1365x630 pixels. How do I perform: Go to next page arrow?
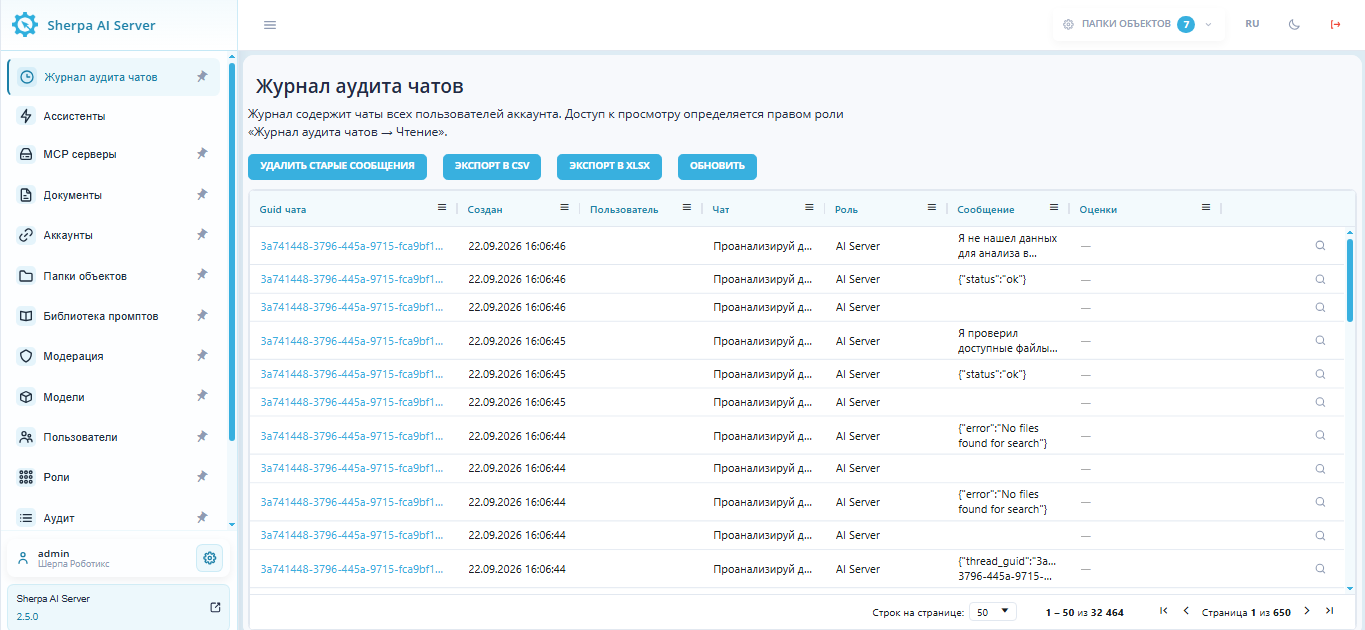tap(1306, 611)
